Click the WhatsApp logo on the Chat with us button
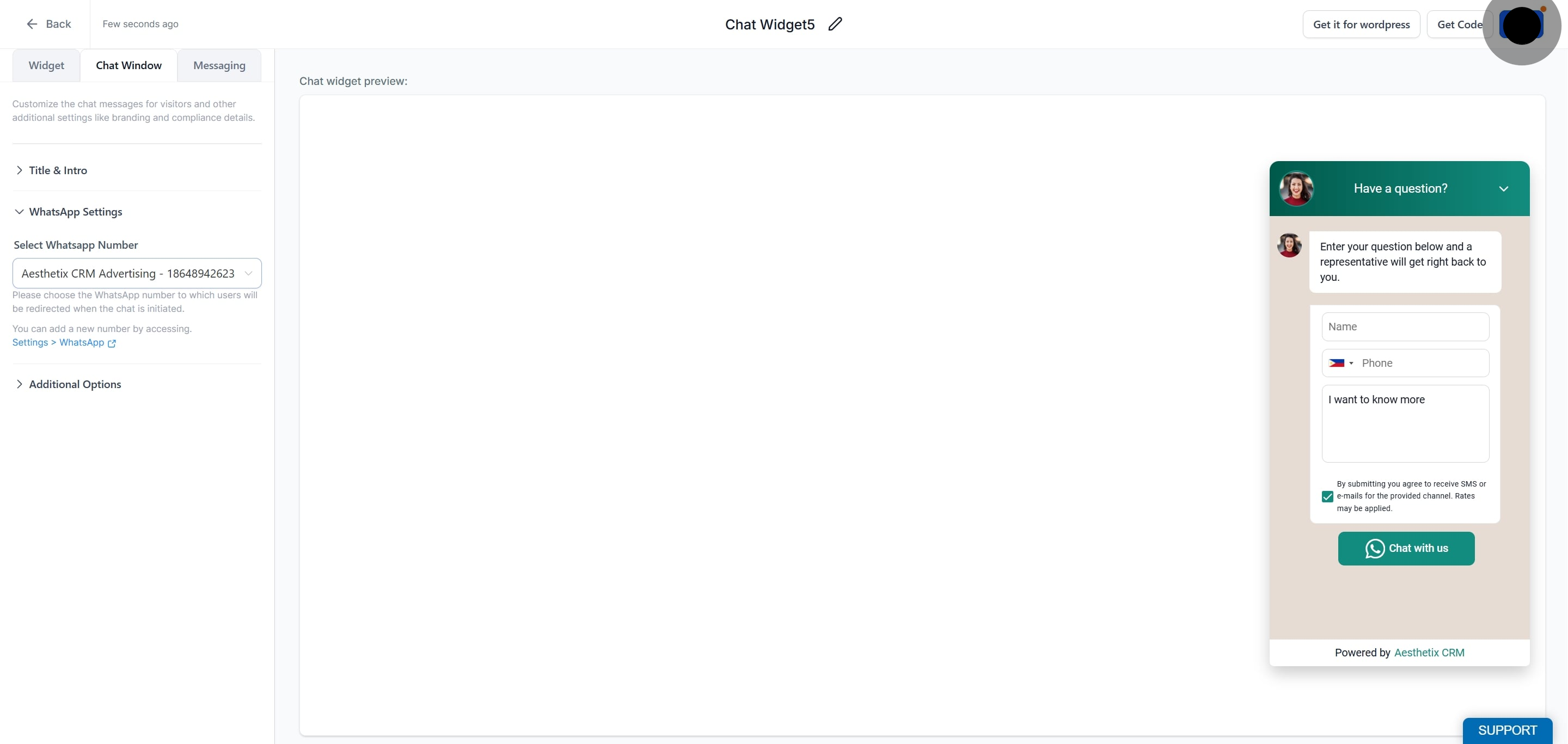The image size is (1568, 744). point(1374,549)
